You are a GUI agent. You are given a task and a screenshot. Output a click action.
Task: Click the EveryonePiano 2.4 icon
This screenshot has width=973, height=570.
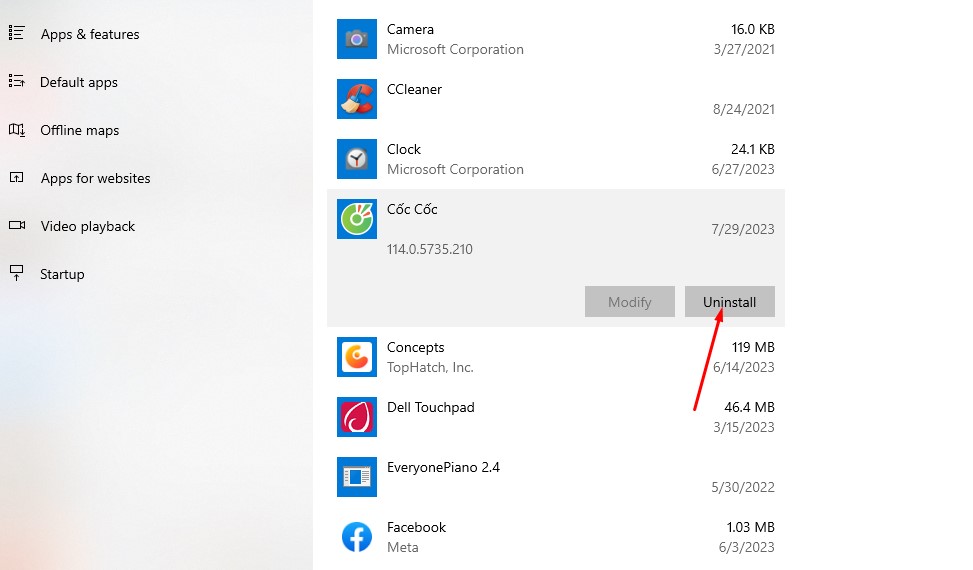(x=357, y=477)
